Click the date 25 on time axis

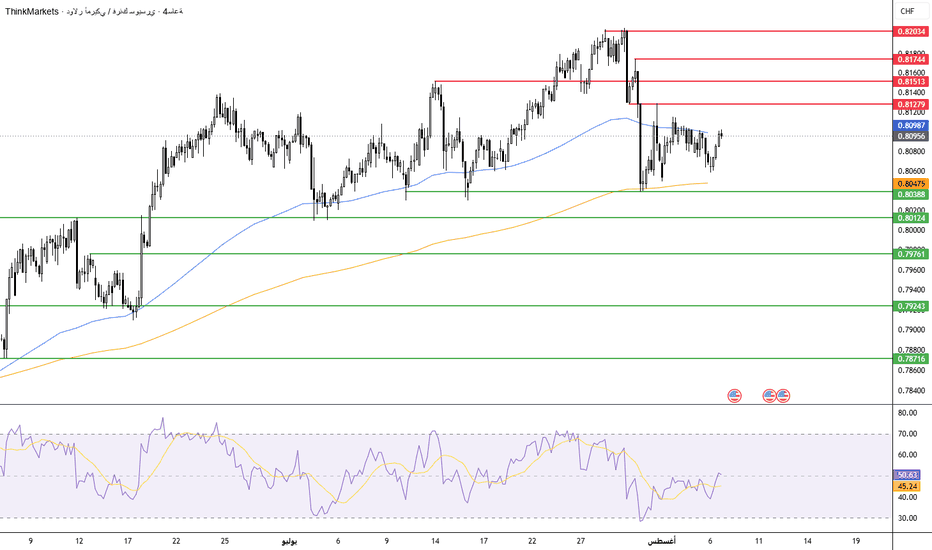[225, 541]
